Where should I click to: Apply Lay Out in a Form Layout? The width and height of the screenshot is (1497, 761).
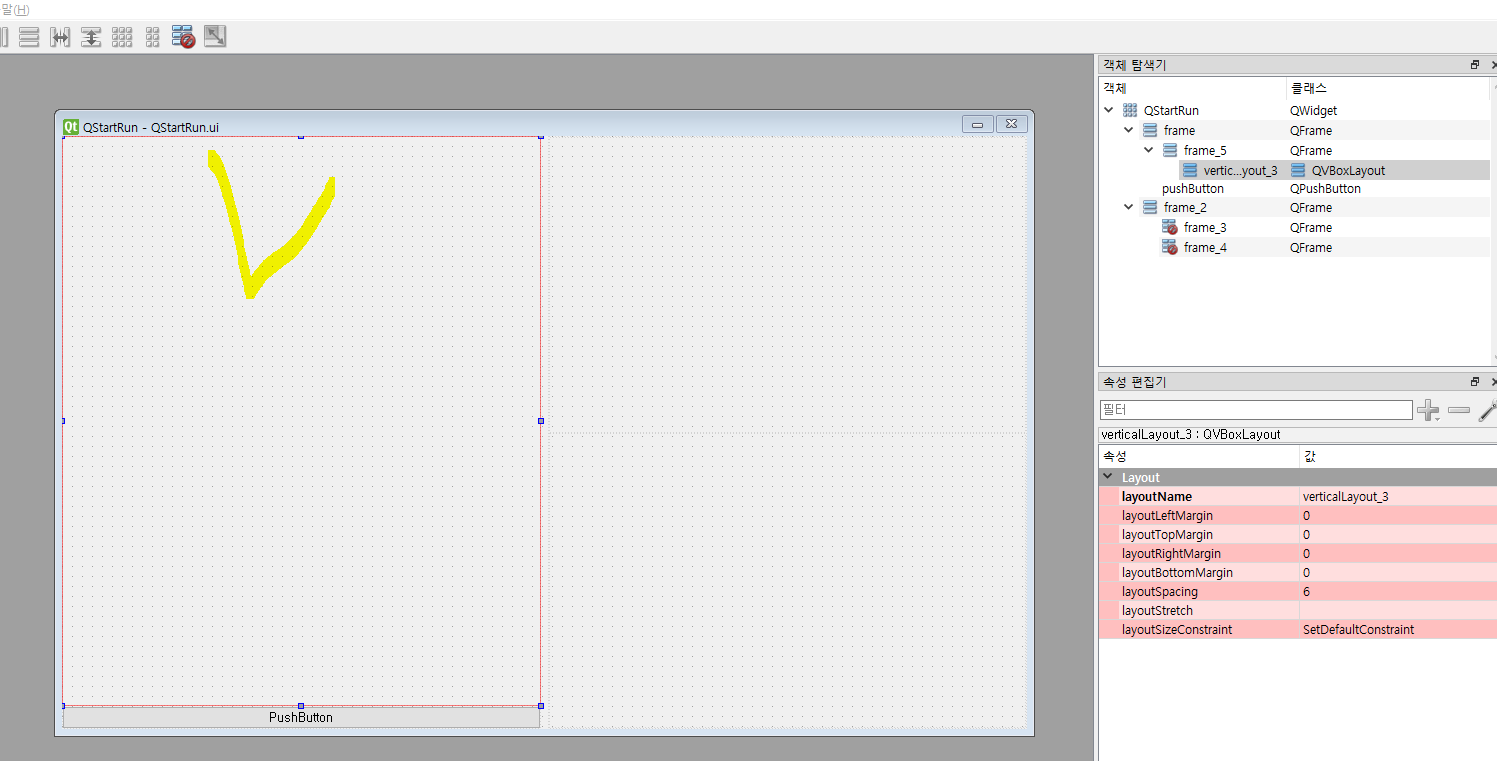(152, 37)
